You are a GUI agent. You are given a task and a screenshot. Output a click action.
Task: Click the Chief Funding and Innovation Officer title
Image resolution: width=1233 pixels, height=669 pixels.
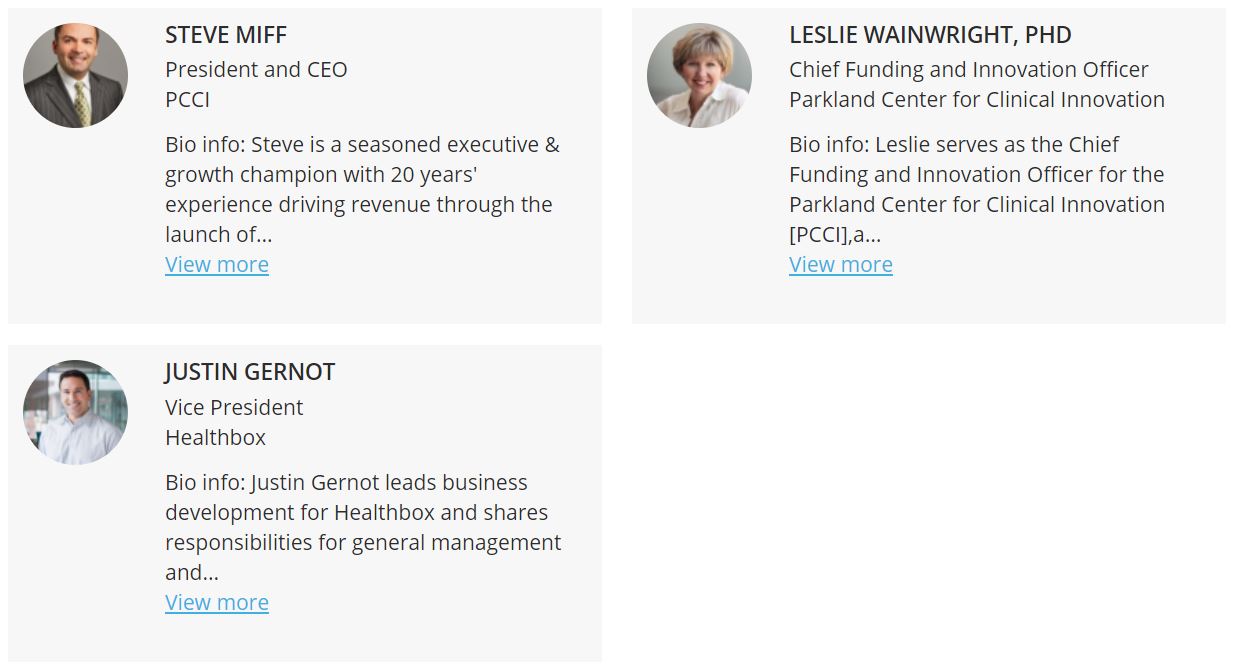969,70
